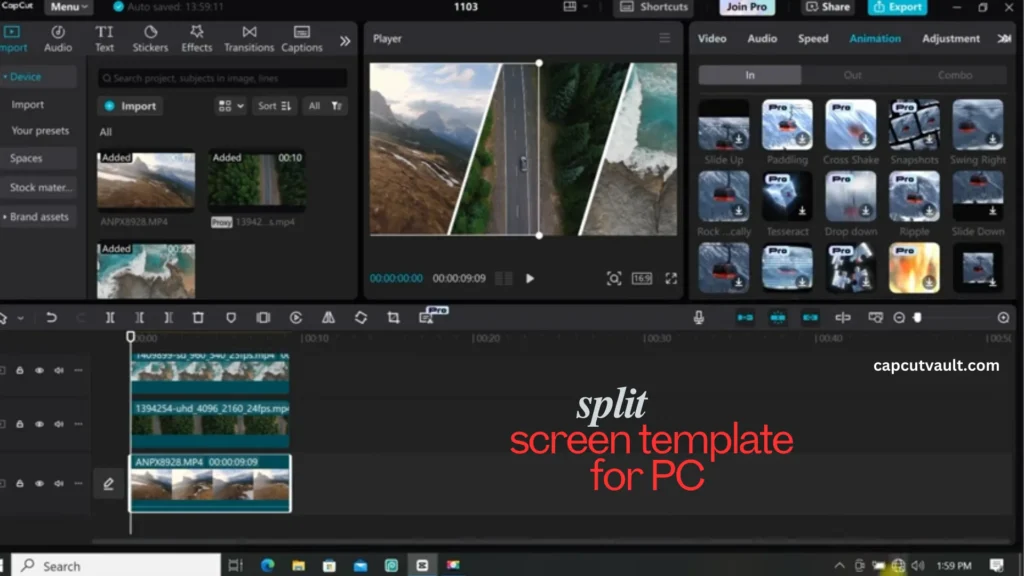The width and height of the screenshot is (1024, 576).
Task: Open the Sort dropdown in media panel
Action: tap(274, 106)
